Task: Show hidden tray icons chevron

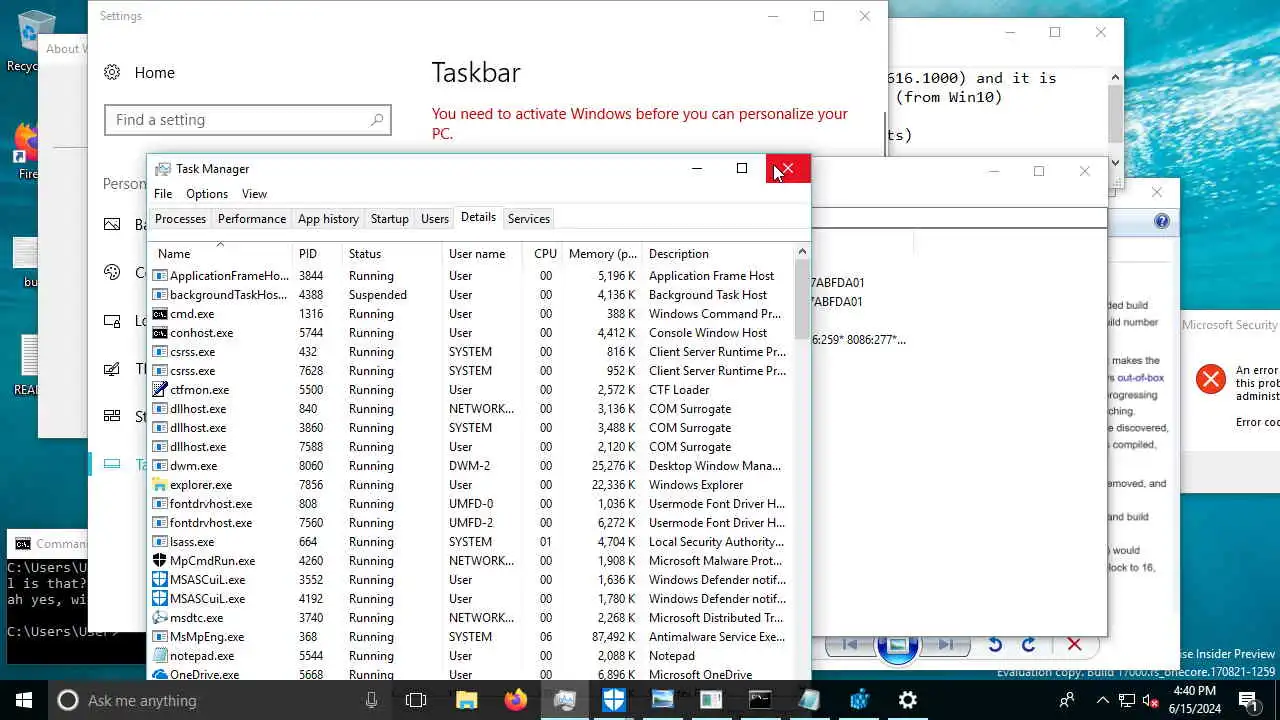Action: tap(1103, 701)
